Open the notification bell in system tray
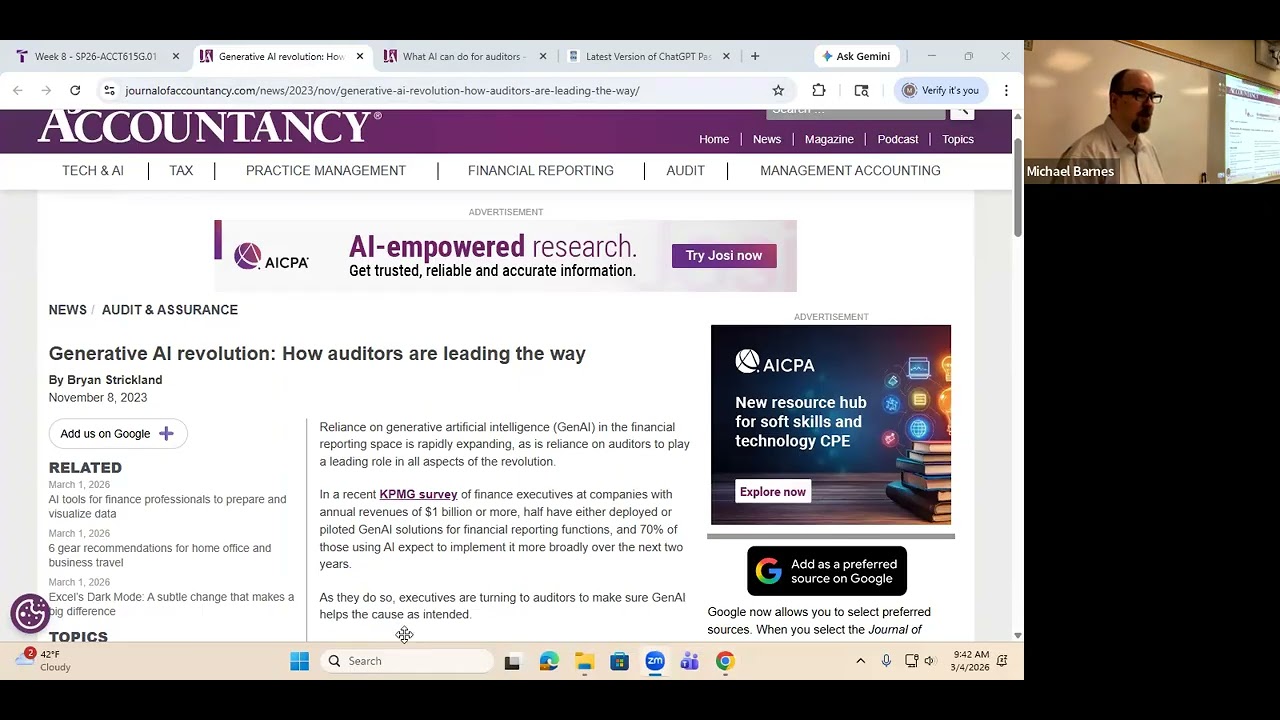1280x720 pixels. point(1002,661)
